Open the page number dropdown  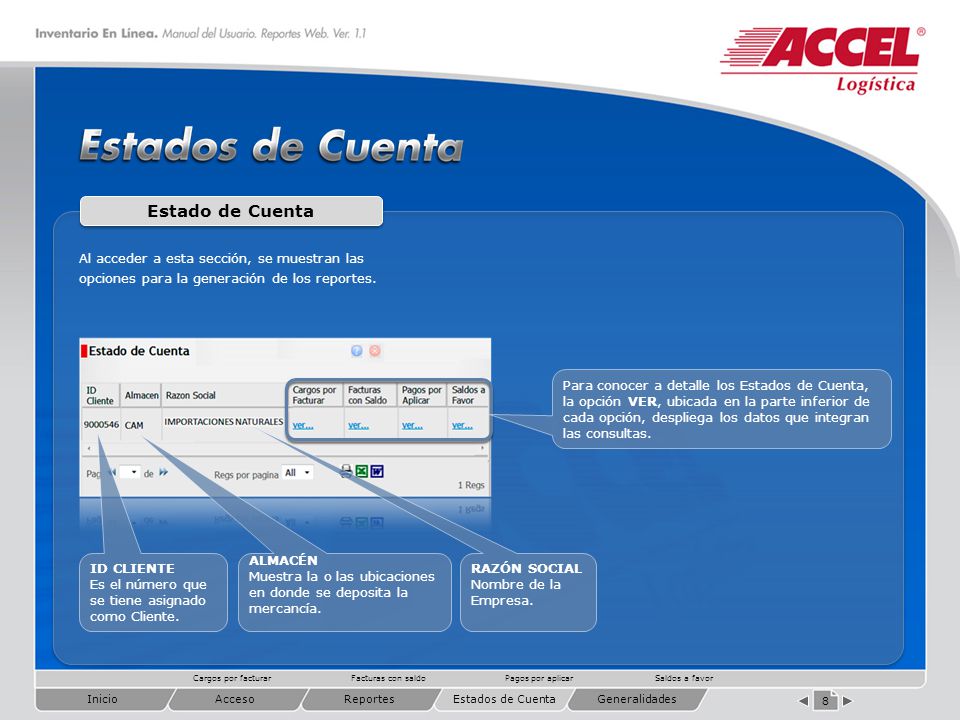coord(130,472)
